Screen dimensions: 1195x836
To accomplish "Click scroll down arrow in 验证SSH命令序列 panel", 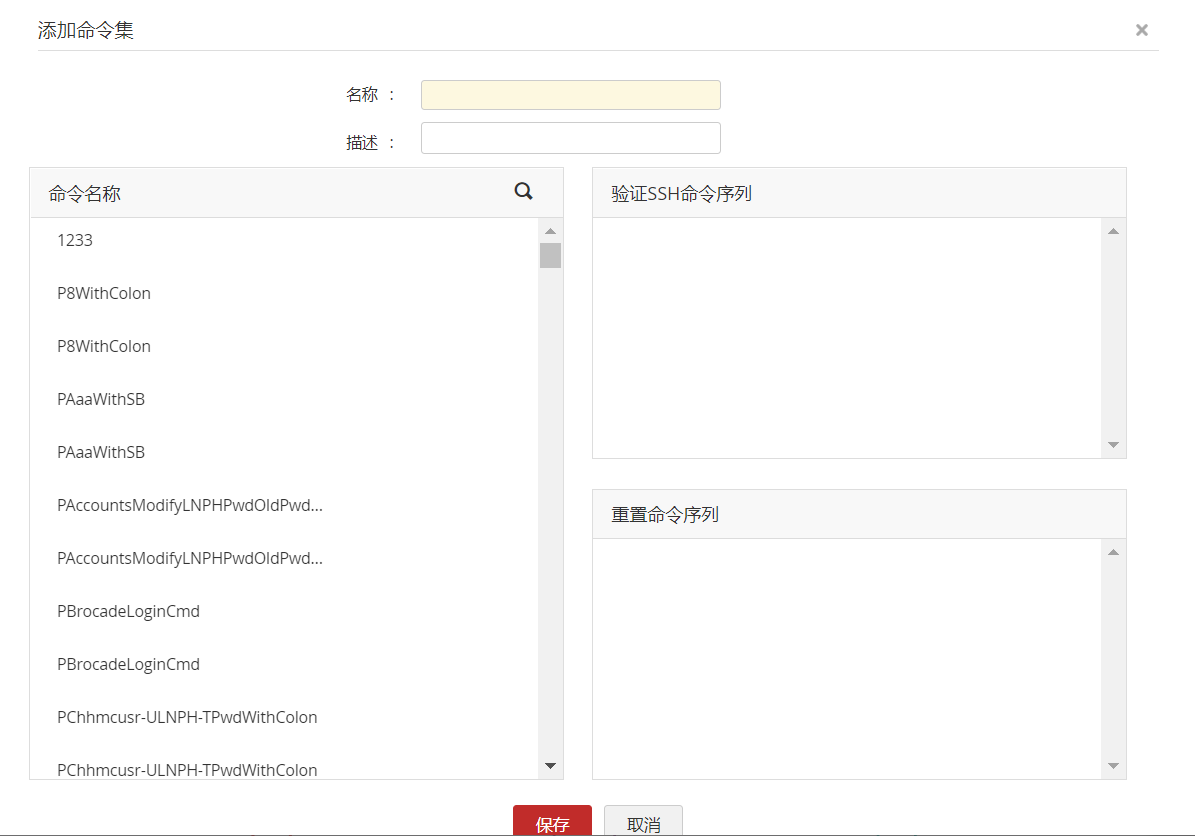I will point(1113,445).
